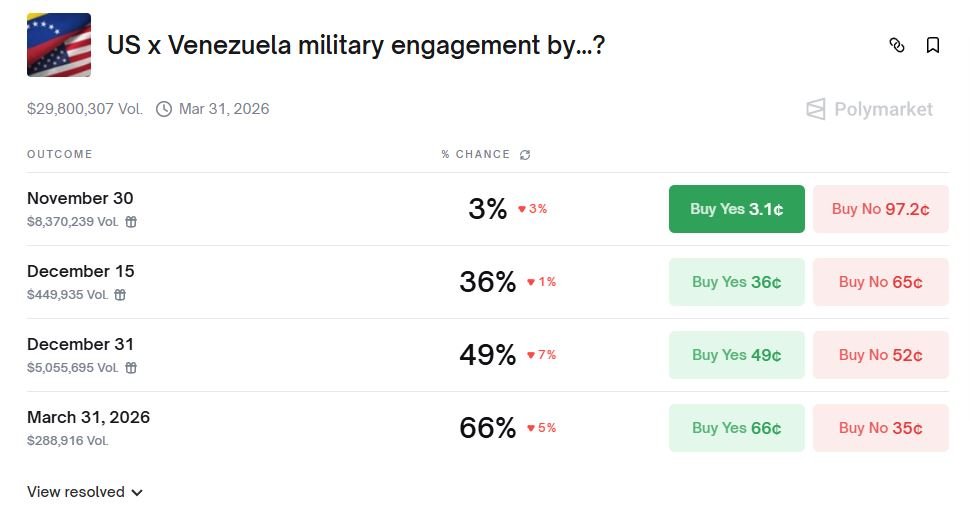Buy No at 65¢ for December 15
Viewport: 970px width, 524px height.
point(880,282)
